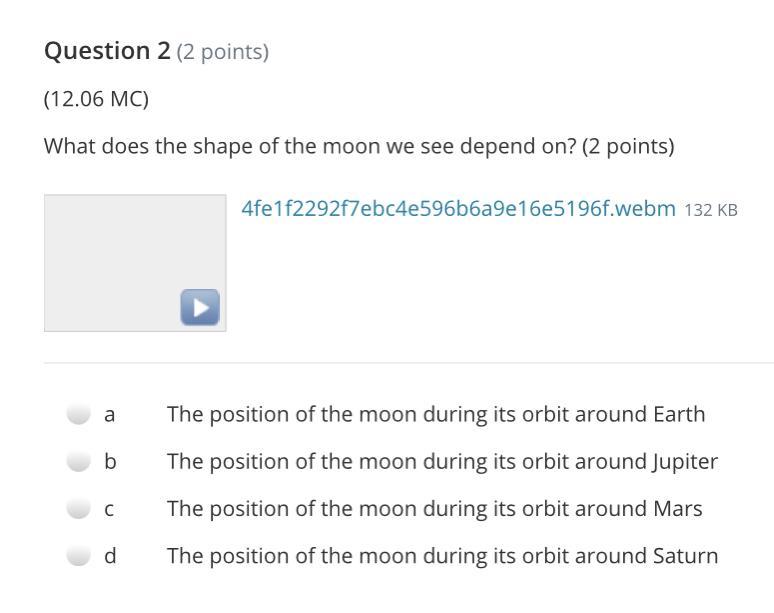Click the letter label "a" of first choice

[110, 414]
